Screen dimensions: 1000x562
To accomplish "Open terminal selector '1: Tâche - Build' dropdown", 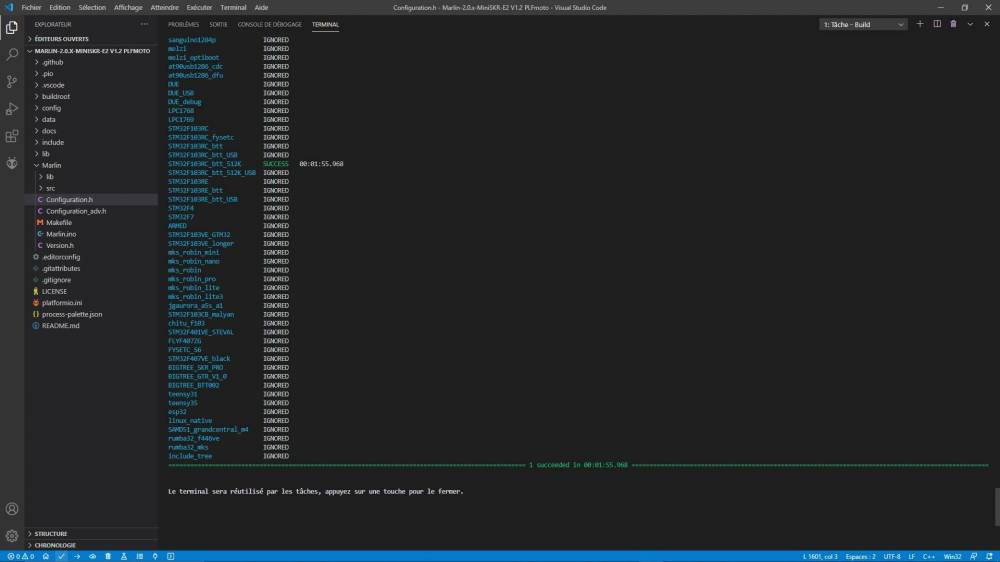I will pyautogui.click(x=863, y=24).
